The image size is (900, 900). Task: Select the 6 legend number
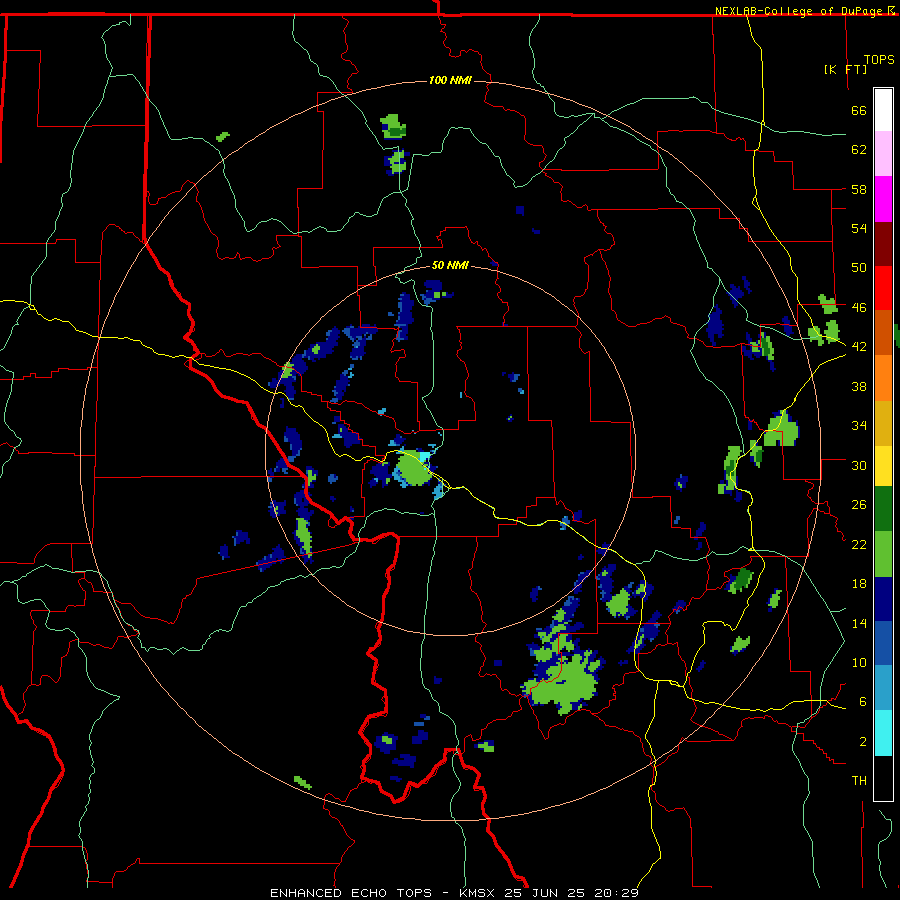click(862, 701)
